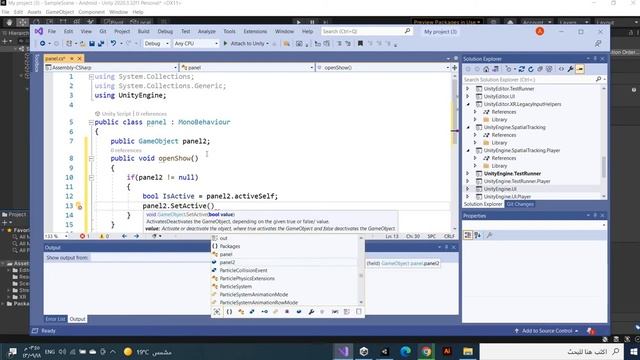Image resolution: width=640 pixels, height=360 pixels.
Task: Collapse the openShow method outline toggle
Action: coord(91,158)
